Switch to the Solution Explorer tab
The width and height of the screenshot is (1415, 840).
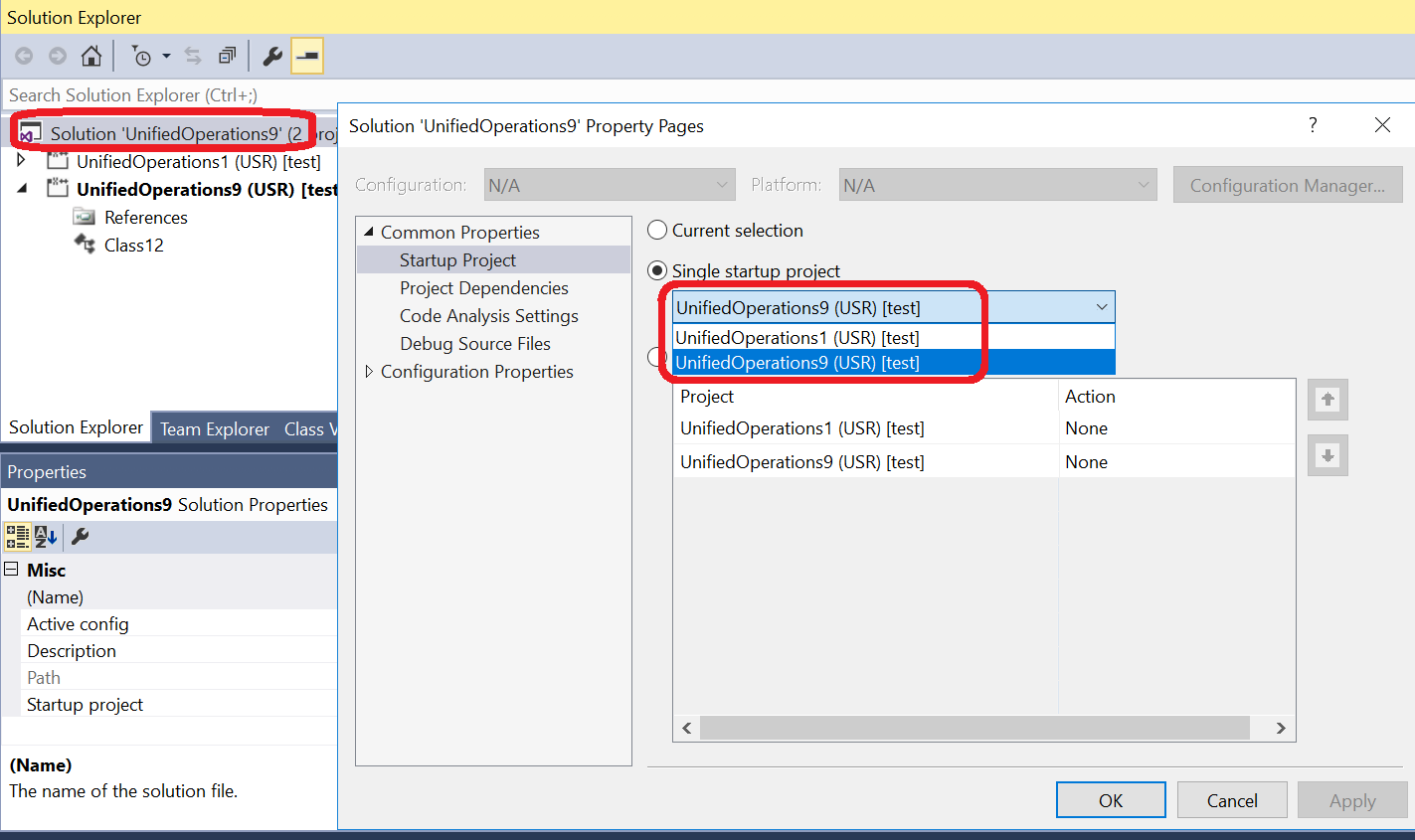(76, 427)
